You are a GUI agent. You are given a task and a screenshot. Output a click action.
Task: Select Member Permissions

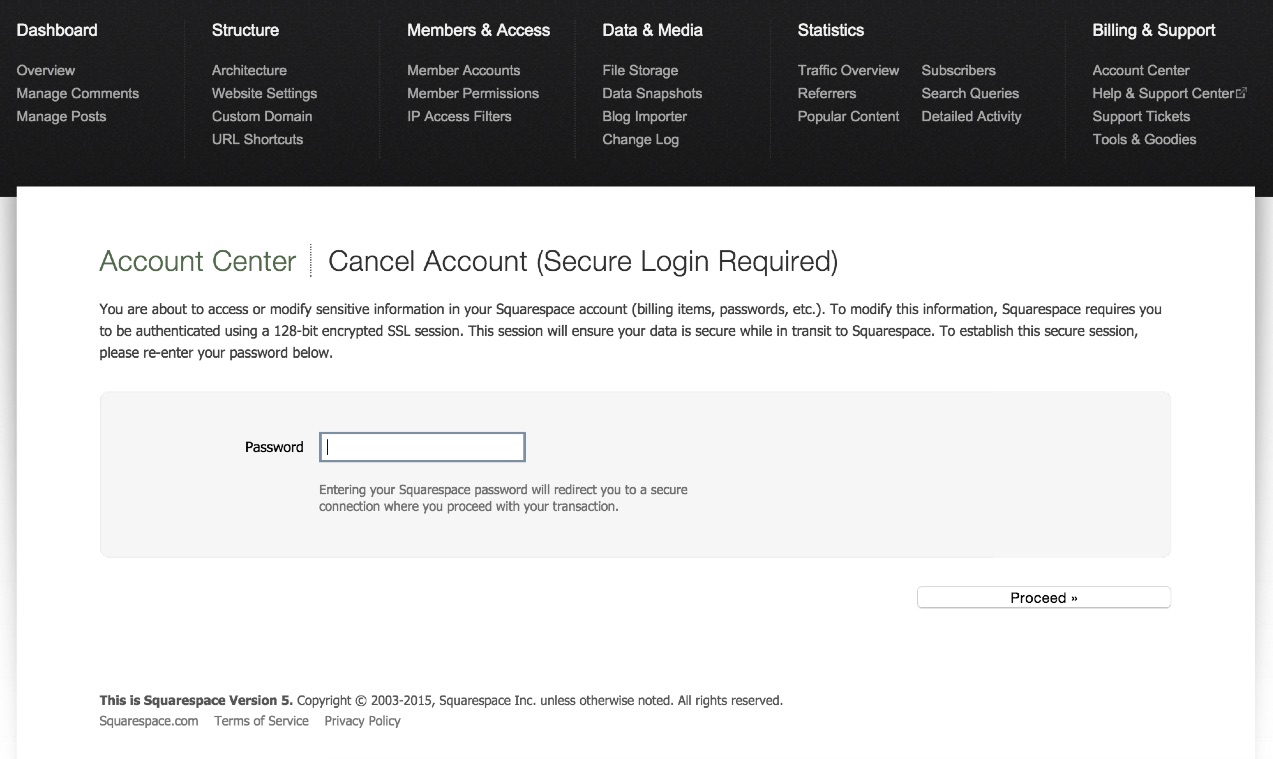(472, 93)
